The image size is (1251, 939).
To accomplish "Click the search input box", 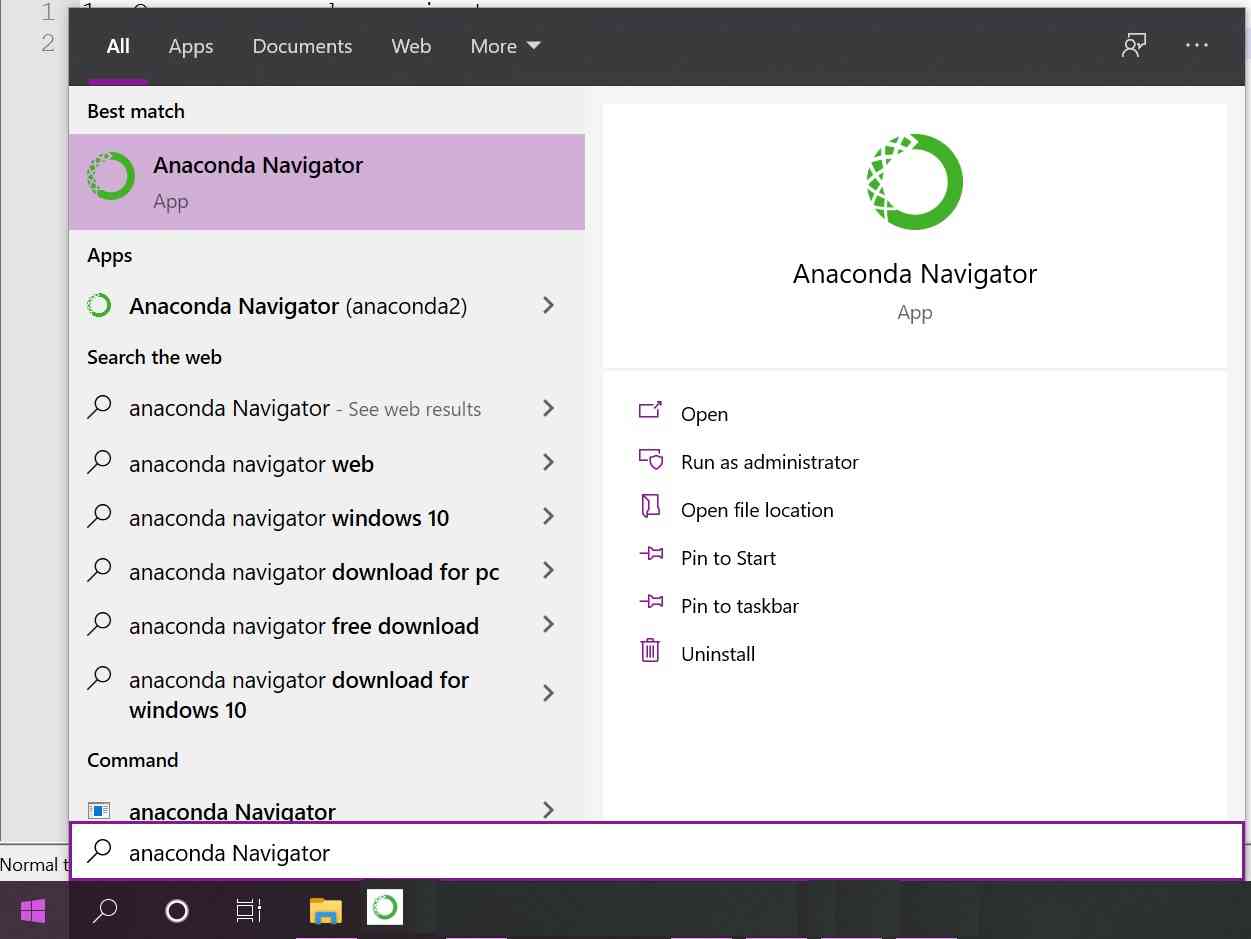I will point(656,852).
